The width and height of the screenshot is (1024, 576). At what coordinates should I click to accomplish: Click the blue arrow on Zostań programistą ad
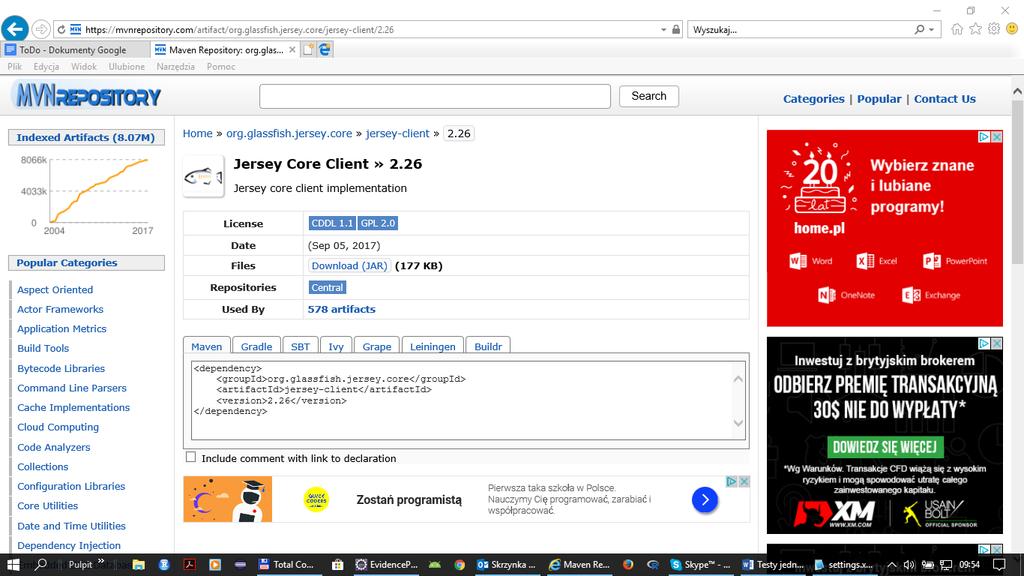click(705, 500)
